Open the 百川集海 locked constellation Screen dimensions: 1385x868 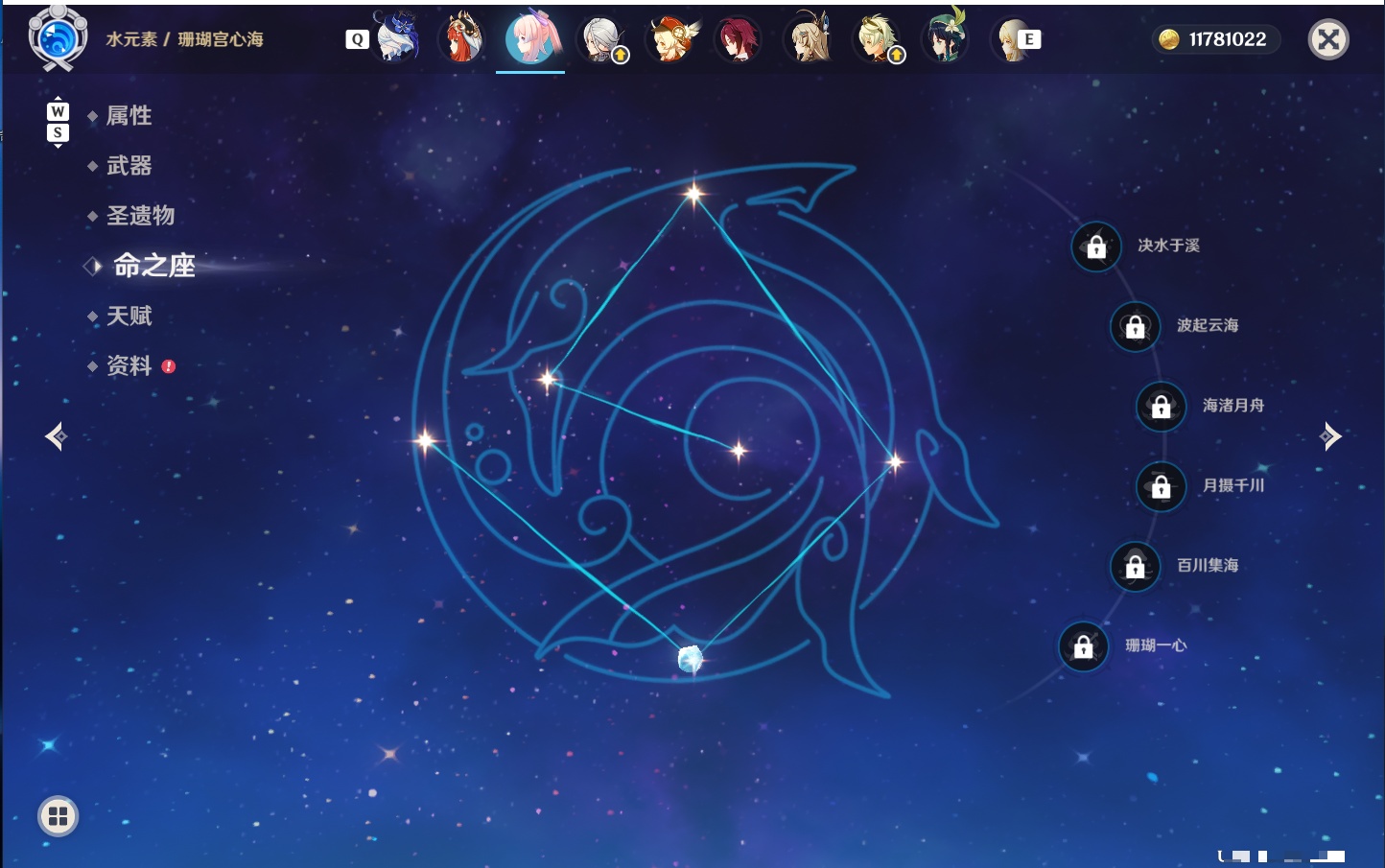[x=1136, y=566]
